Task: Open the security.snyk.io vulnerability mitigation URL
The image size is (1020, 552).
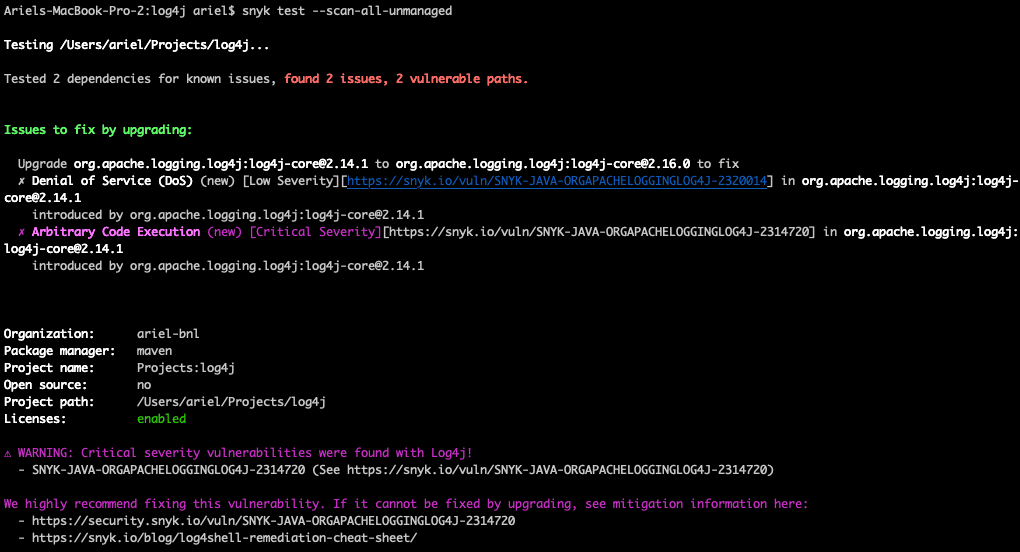Action: tap(273, 521)
